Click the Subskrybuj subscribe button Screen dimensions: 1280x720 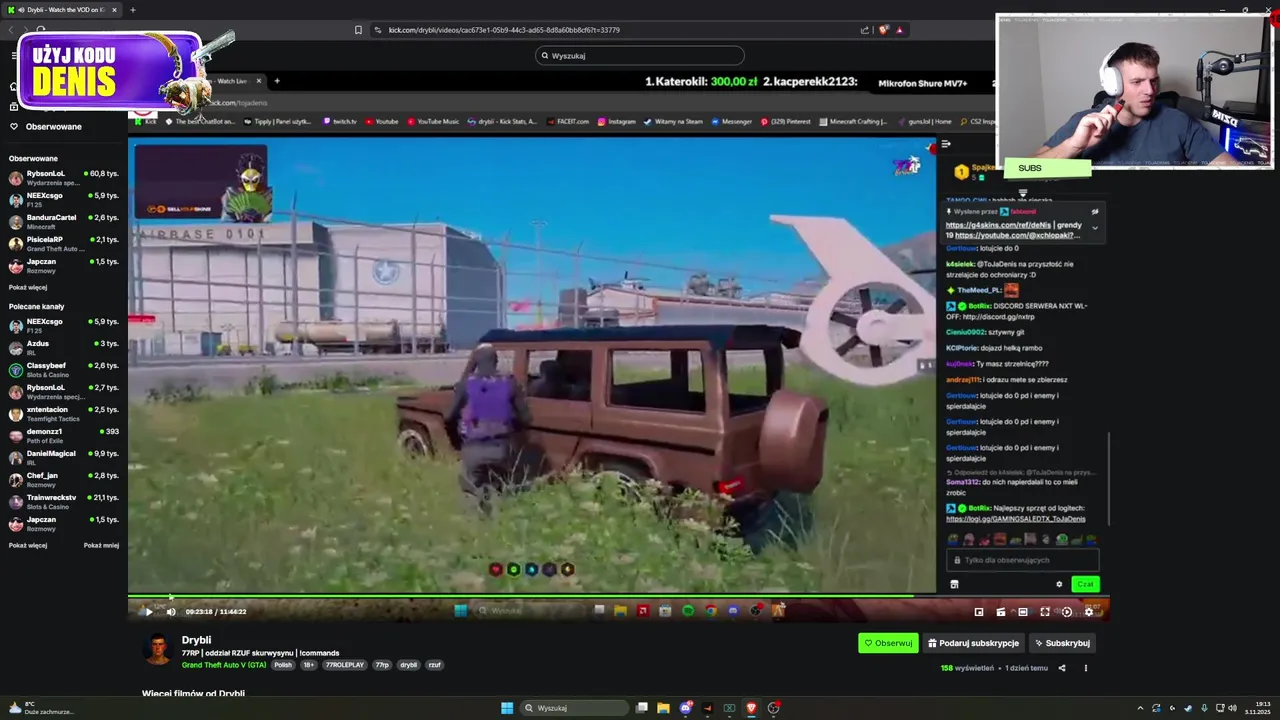pyautogui.click(x=1062, y=643)
